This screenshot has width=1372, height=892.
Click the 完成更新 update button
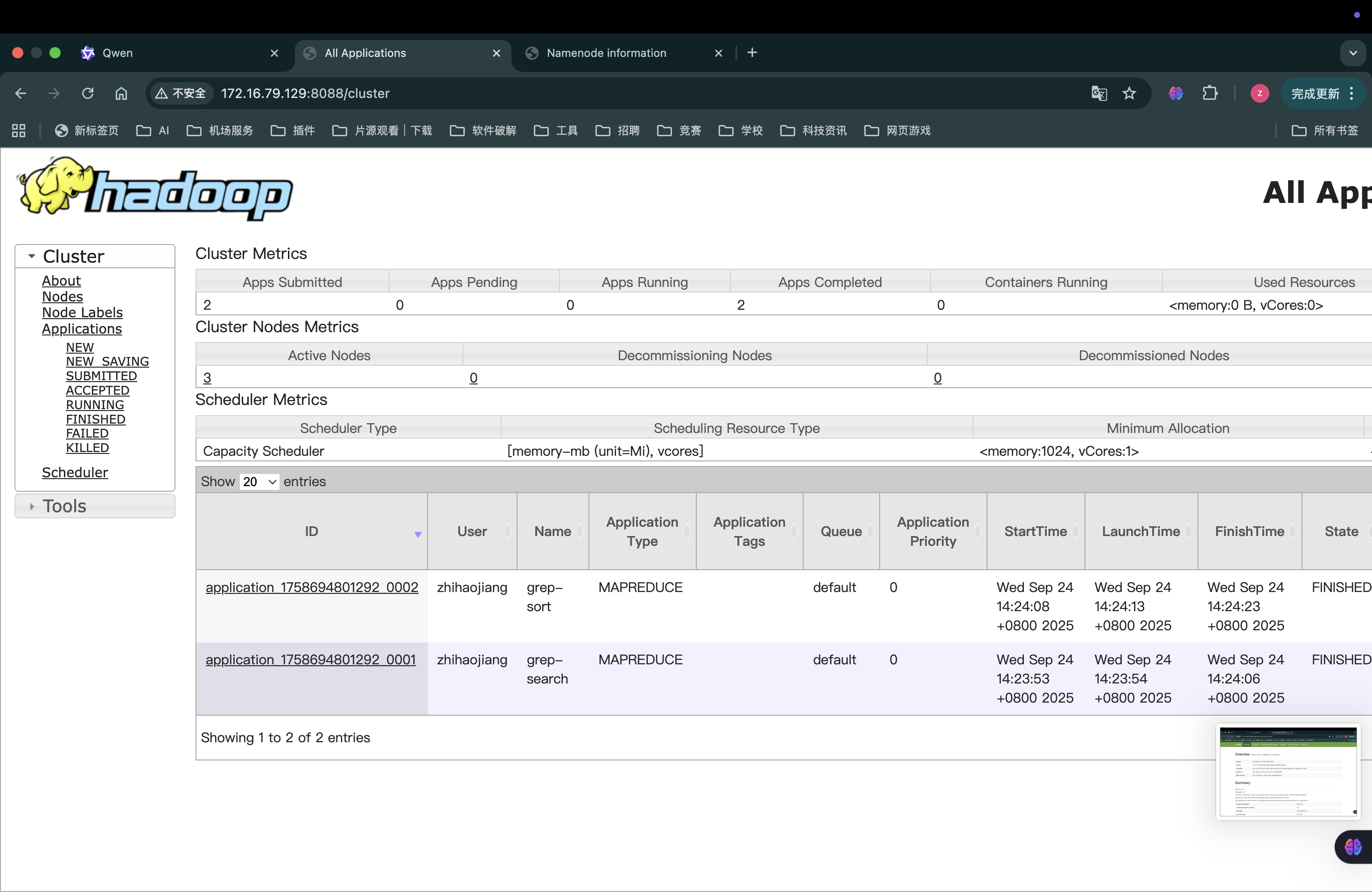coord(1323,93)
